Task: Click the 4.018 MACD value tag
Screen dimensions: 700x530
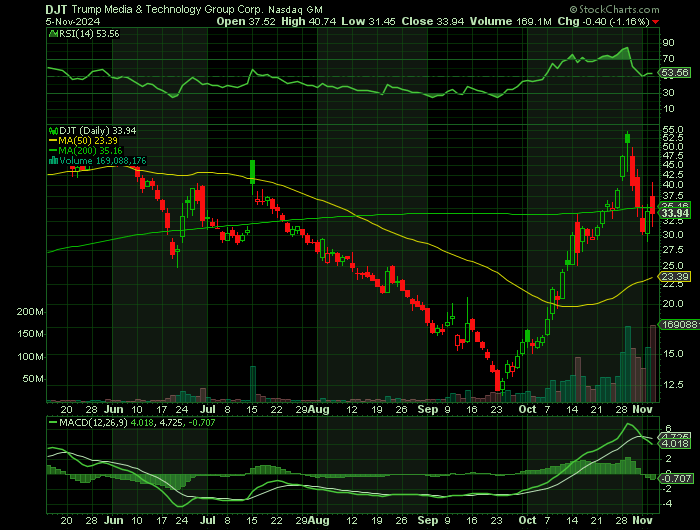Action: pos(675,444)
